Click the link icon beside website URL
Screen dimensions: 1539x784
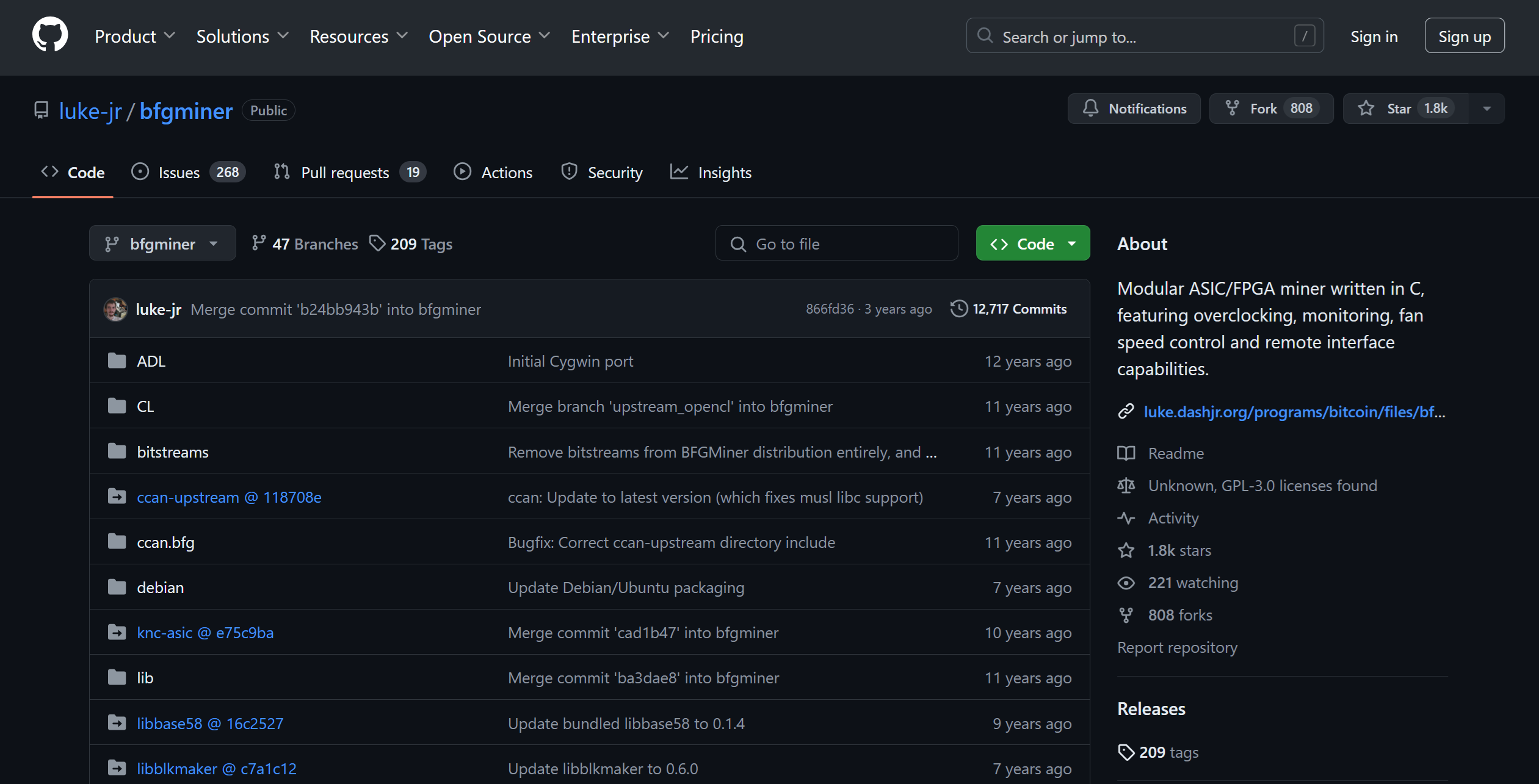(1126, 412)
